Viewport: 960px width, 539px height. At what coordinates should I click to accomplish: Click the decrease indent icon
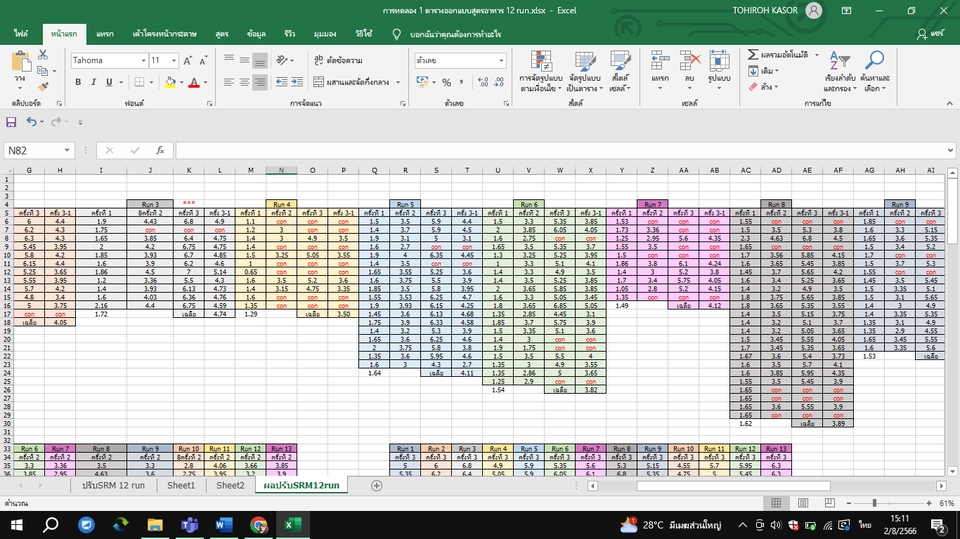(x=282, y=82)
